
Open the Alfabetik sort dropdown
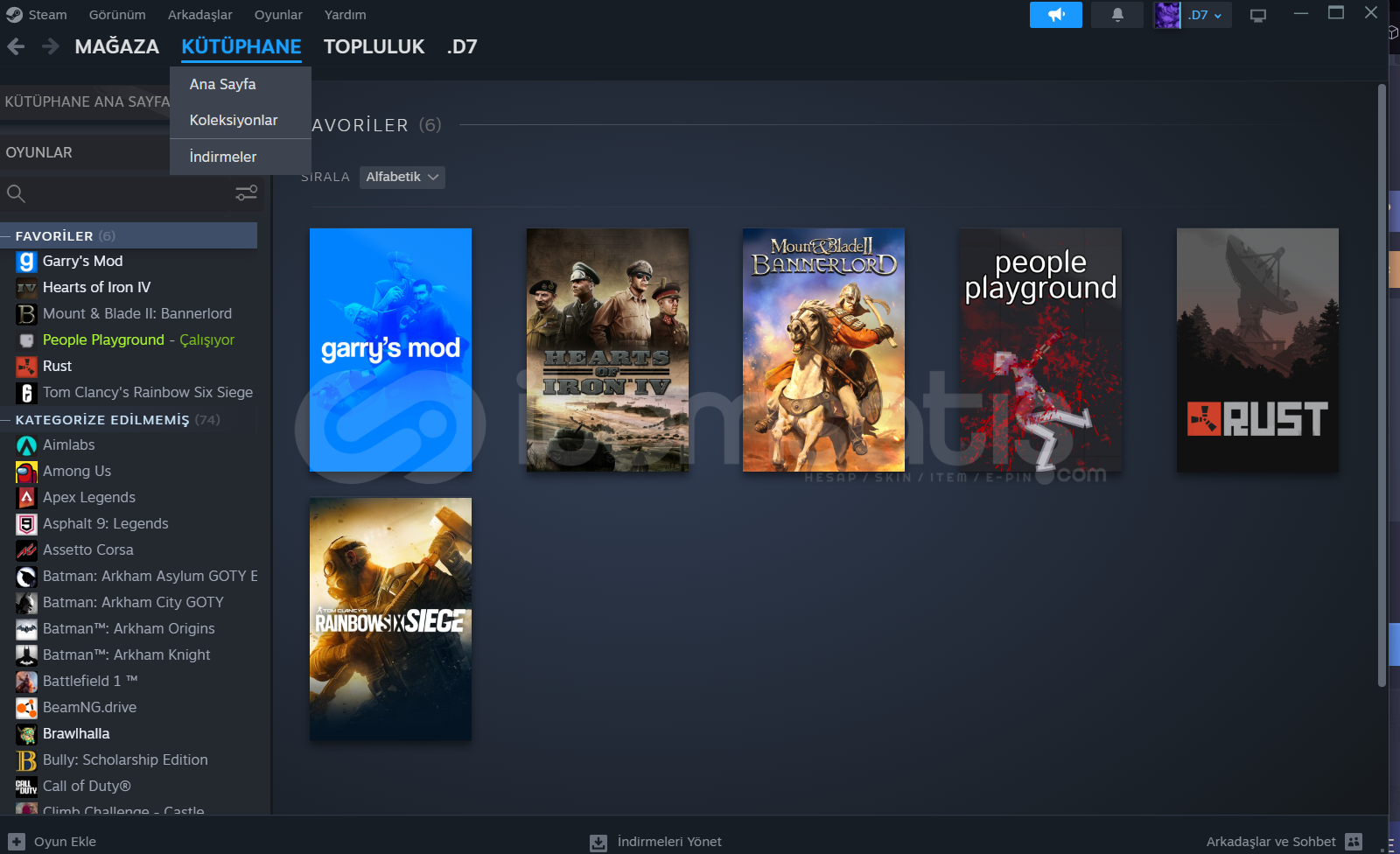click(x=402, y=177)
